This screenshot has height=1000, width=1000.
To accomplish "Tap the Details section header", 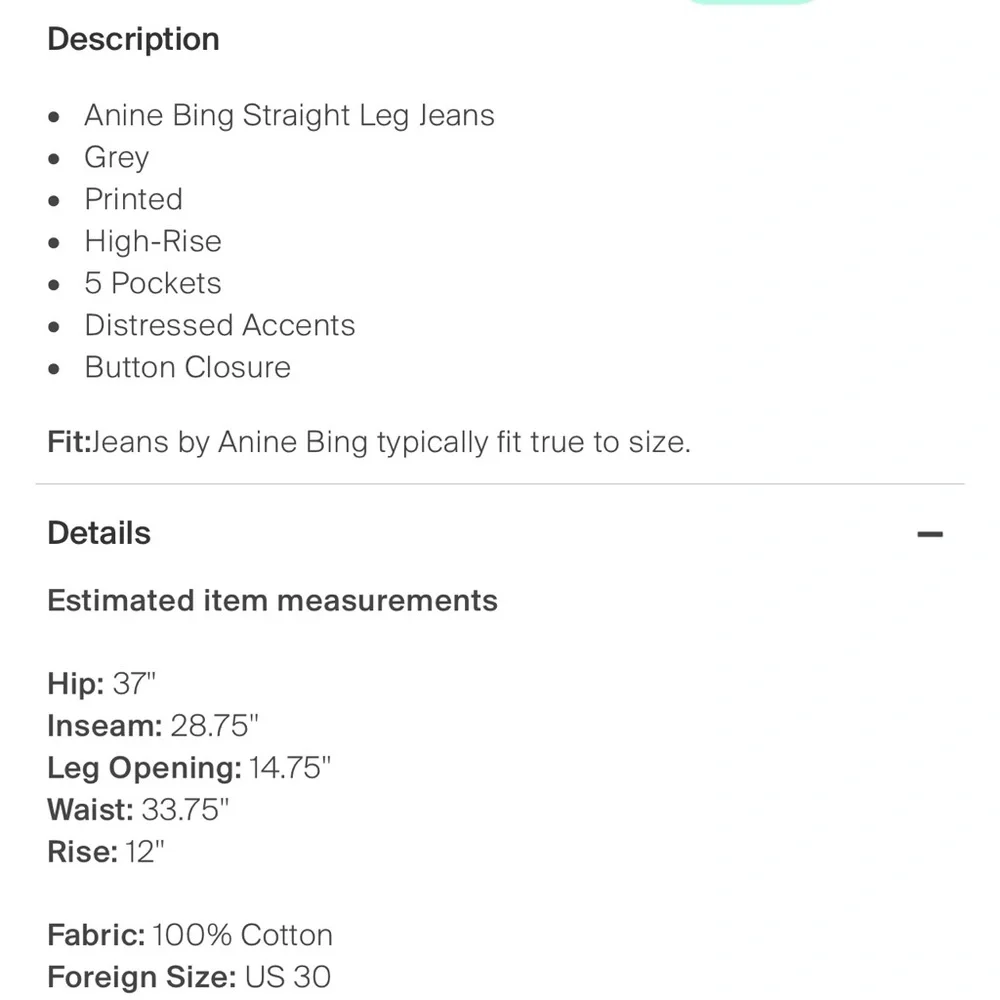I will pyautogui.click(x=99, y=533).
